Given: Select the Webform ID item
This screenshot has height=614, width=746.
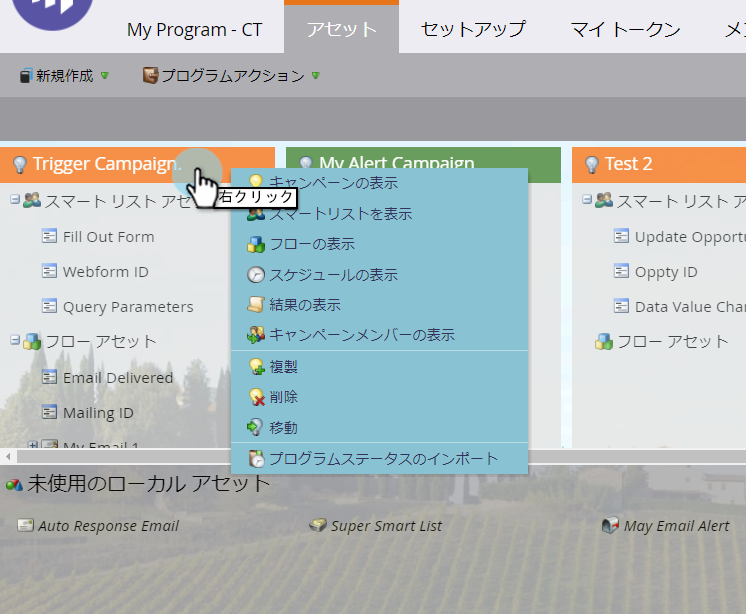Looking at the screenshot, I should pos(106,272).
